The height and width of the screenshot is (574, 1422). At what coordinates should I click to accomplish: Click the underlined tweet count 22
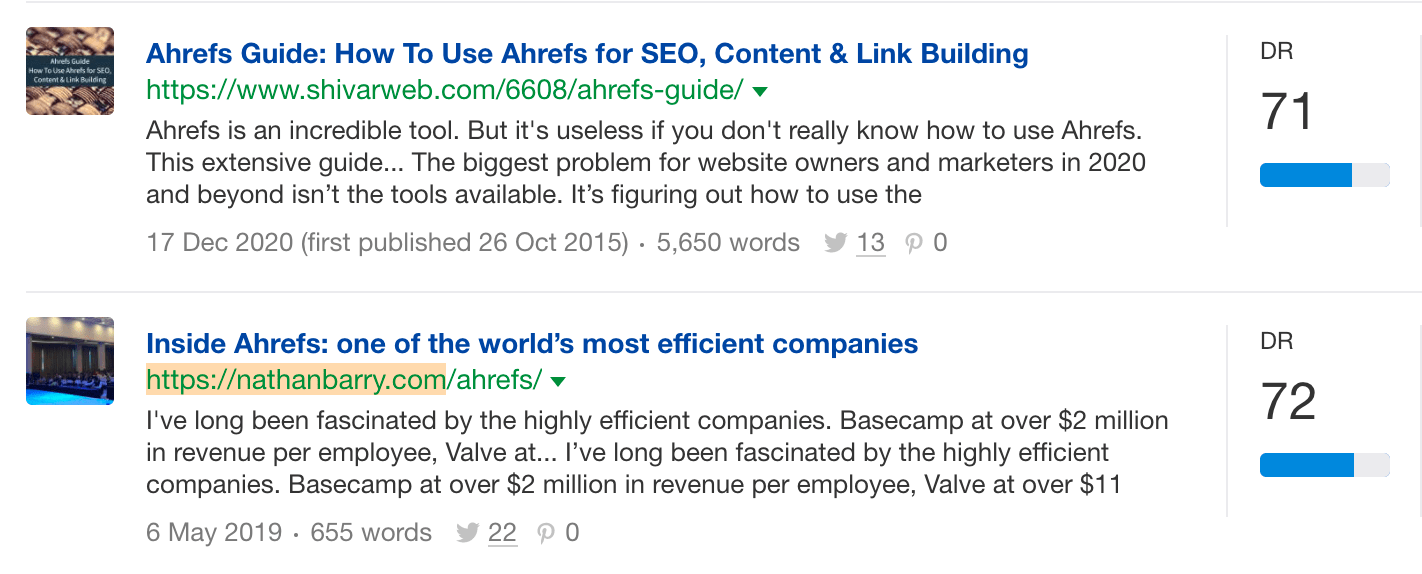(x=502, y=533)
